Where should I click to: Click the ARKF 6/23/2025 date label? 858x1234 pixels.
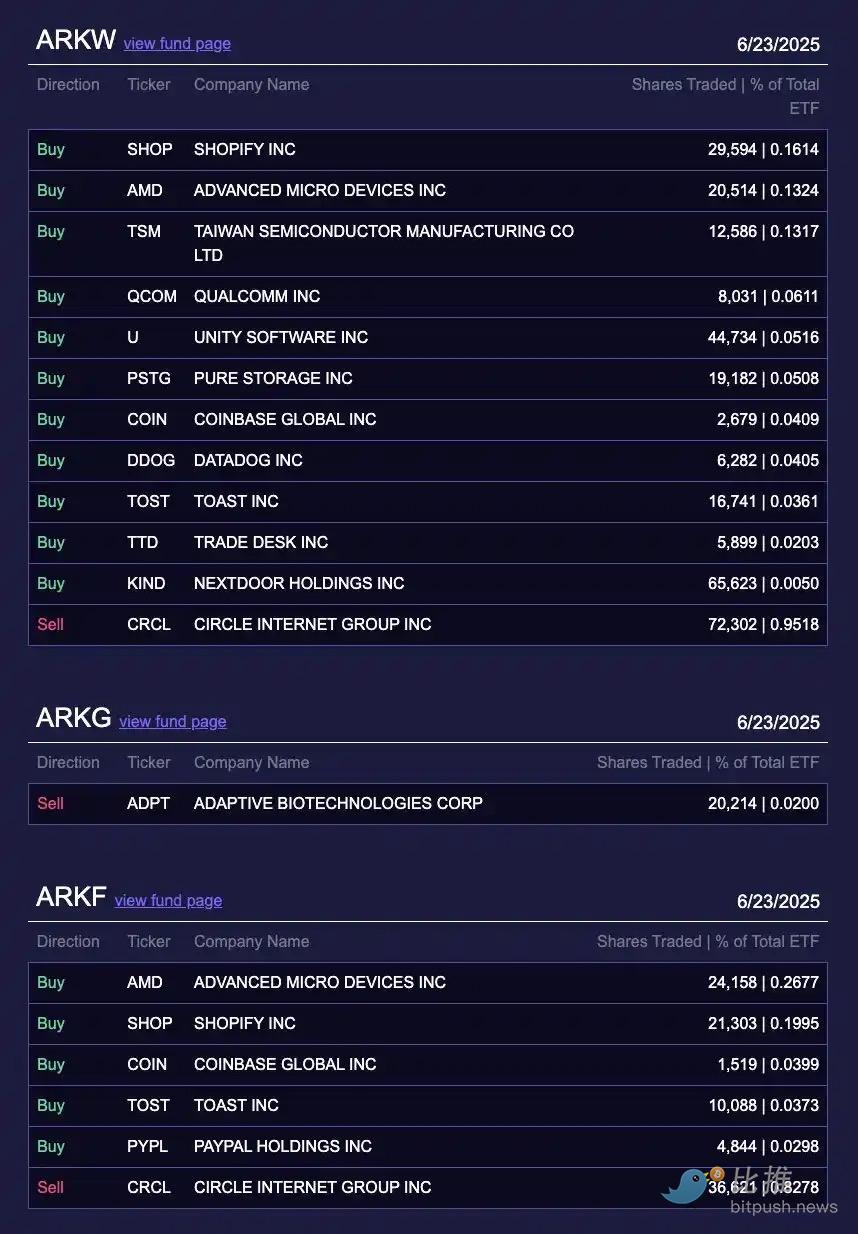[778, 901]
